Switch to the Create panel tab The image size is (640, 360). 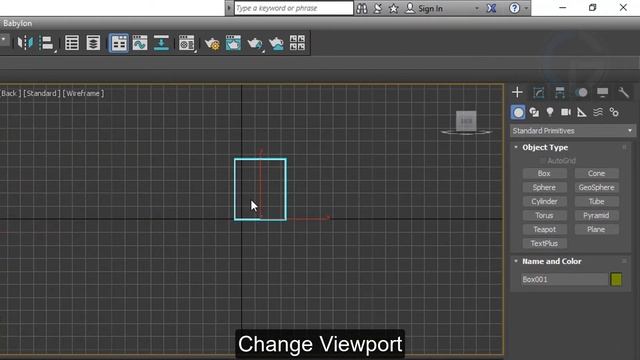(x=517, y=92)
